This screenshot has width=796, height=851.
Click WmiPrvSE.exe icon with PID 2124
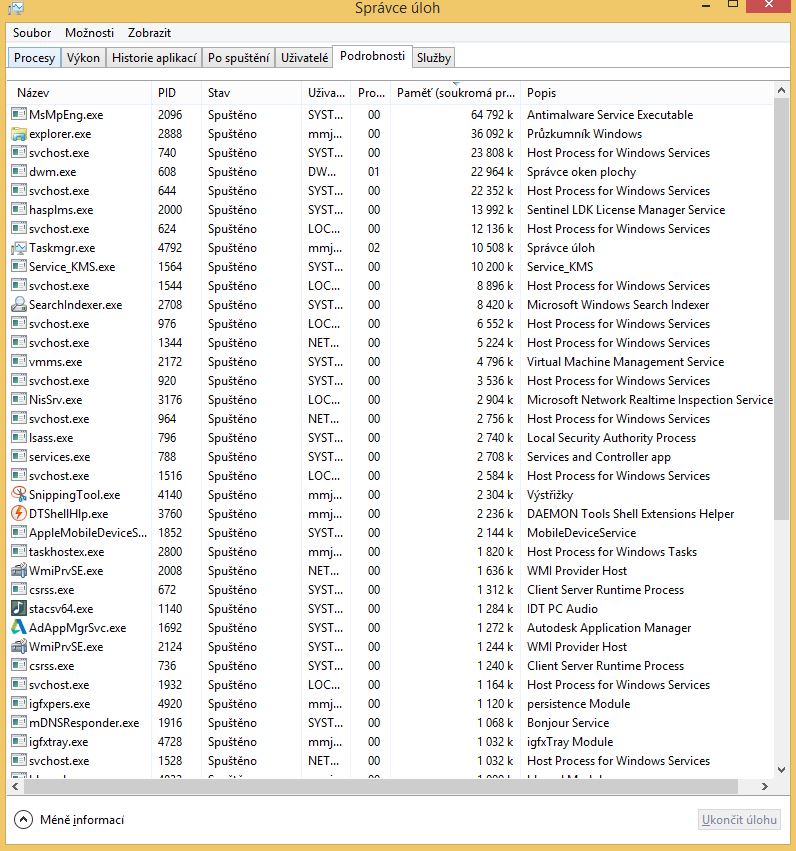[19, 646]
